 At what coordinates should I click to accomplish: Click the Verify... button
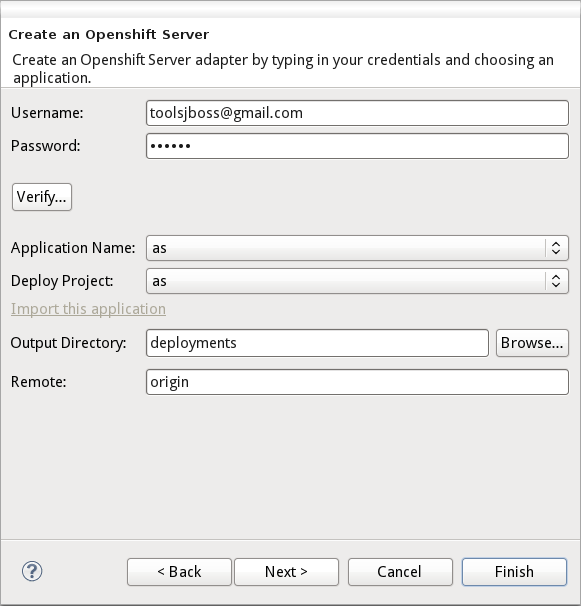click(42, 197)
